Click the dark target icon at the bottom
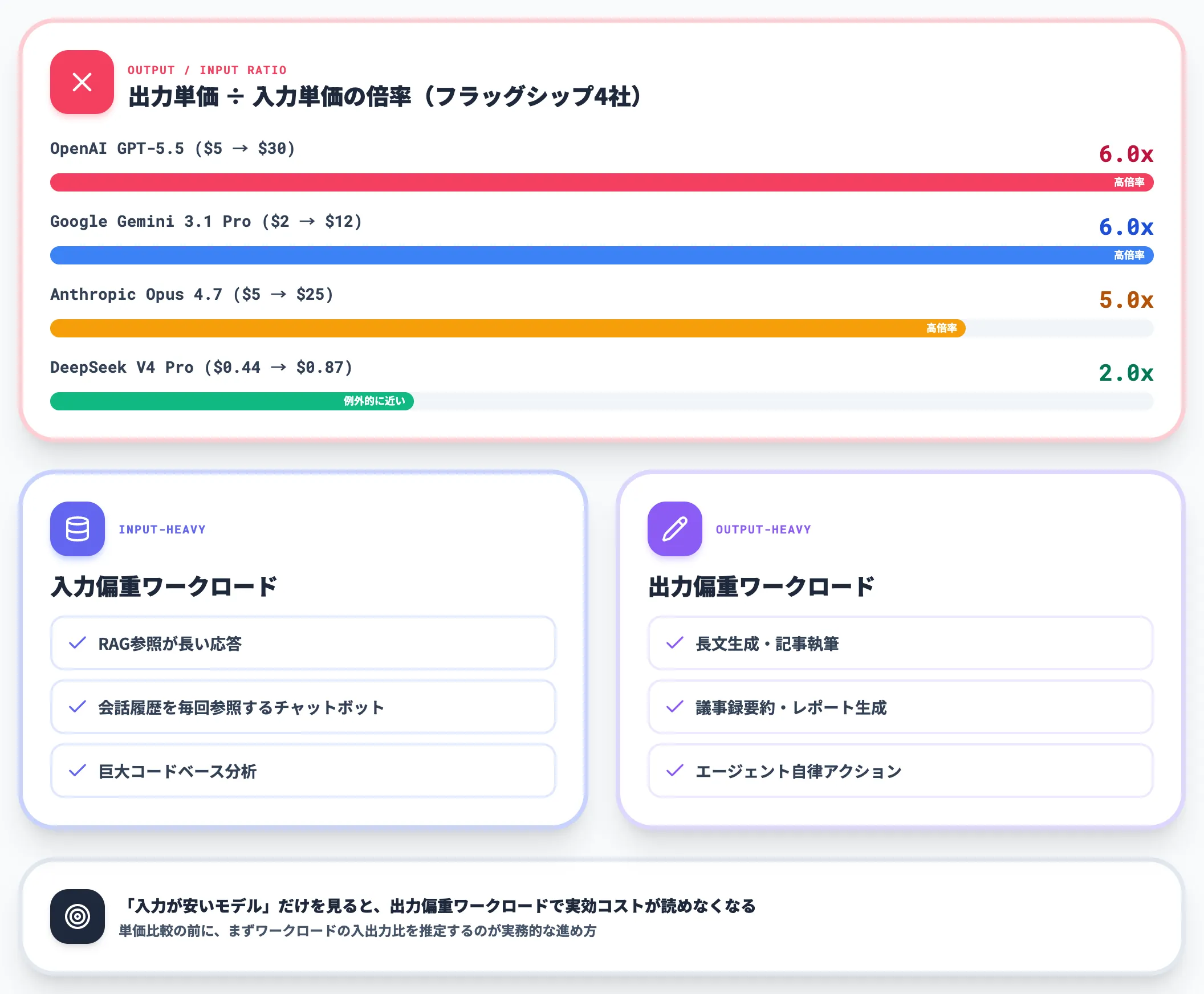The width and height of the screenshot is (1204, 994). pyautogui.click(x=78, y=916)
